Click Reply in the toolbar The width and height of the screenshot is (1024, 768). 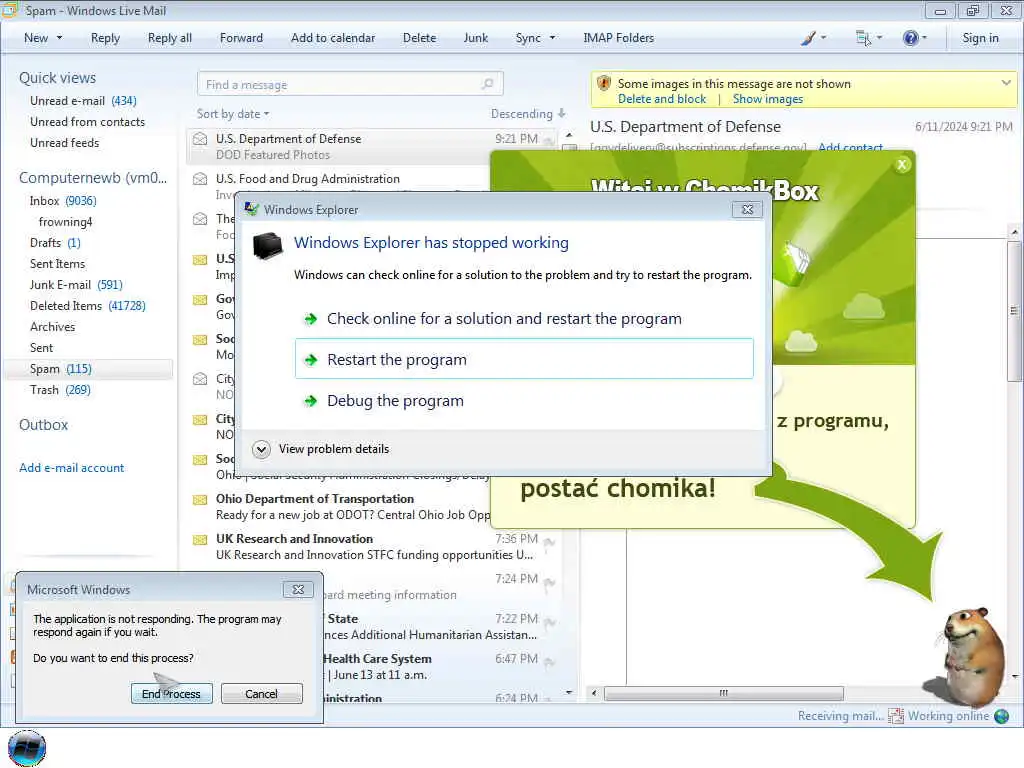pyautogui.click(x=105, y=38)
